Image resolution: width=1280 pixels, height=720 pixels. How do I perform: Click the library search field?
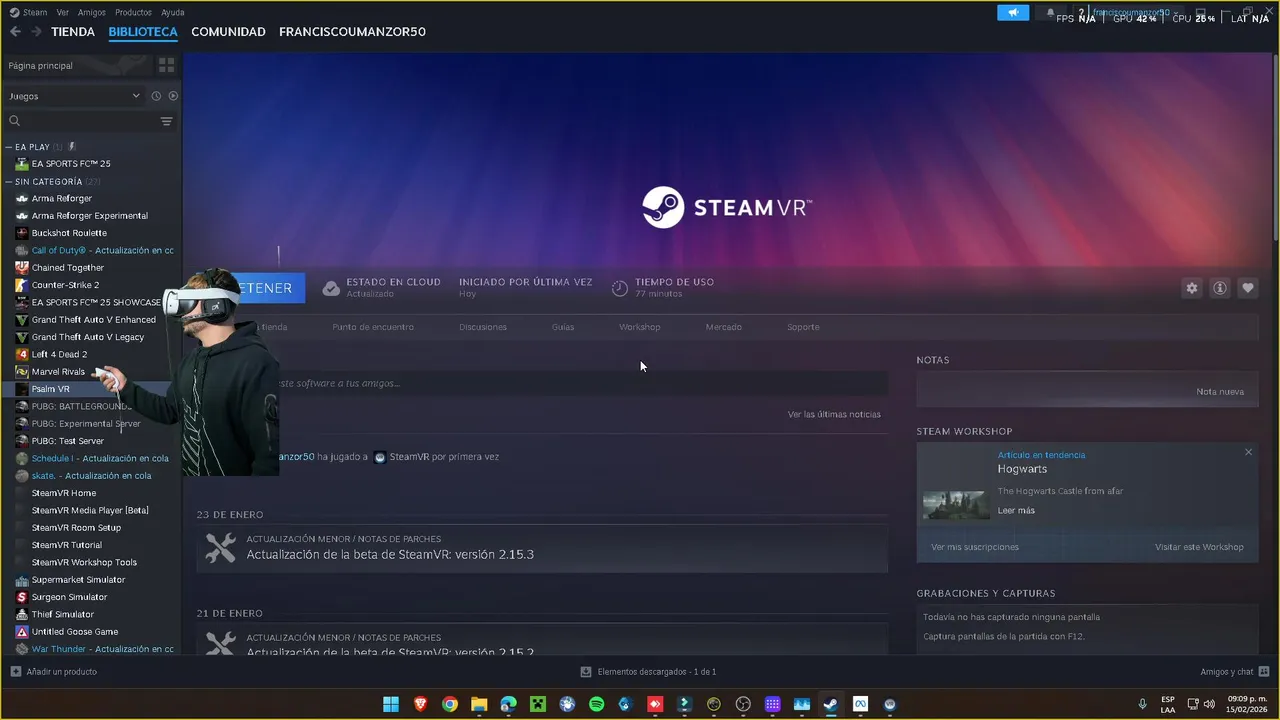click(x=90, y=121)
